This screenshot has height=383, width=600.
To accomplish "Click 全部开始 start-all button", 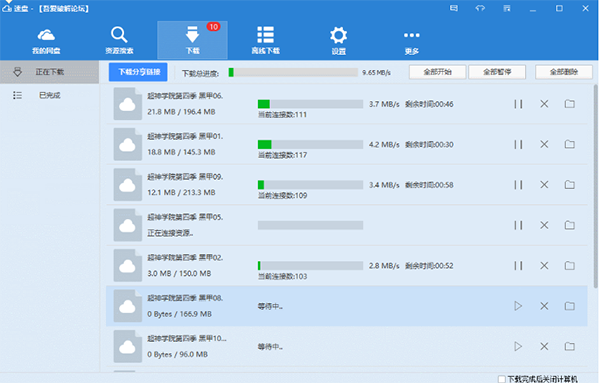I will tap(437, 72).
